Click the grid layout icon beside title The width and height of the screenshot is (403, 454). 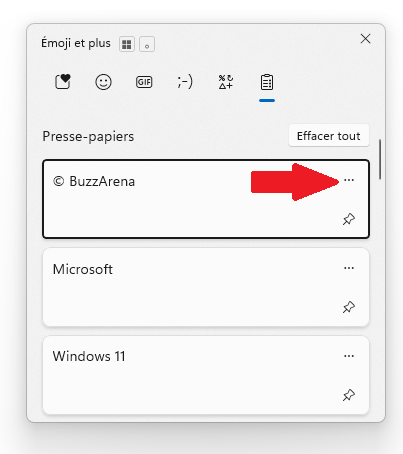127,44
